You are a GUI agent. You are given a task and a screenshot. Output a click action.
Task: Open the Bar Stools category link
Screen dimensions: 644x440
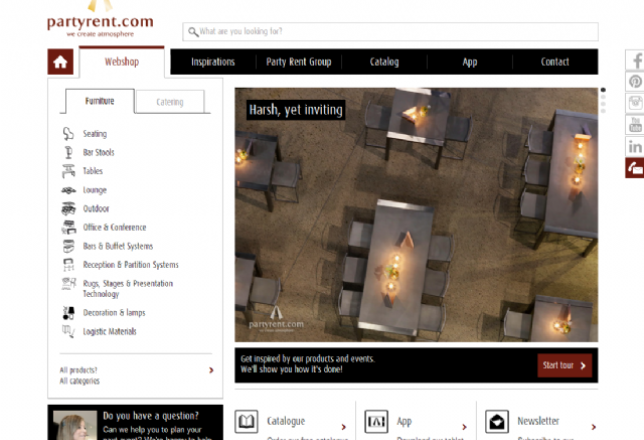tap(99, 152)
